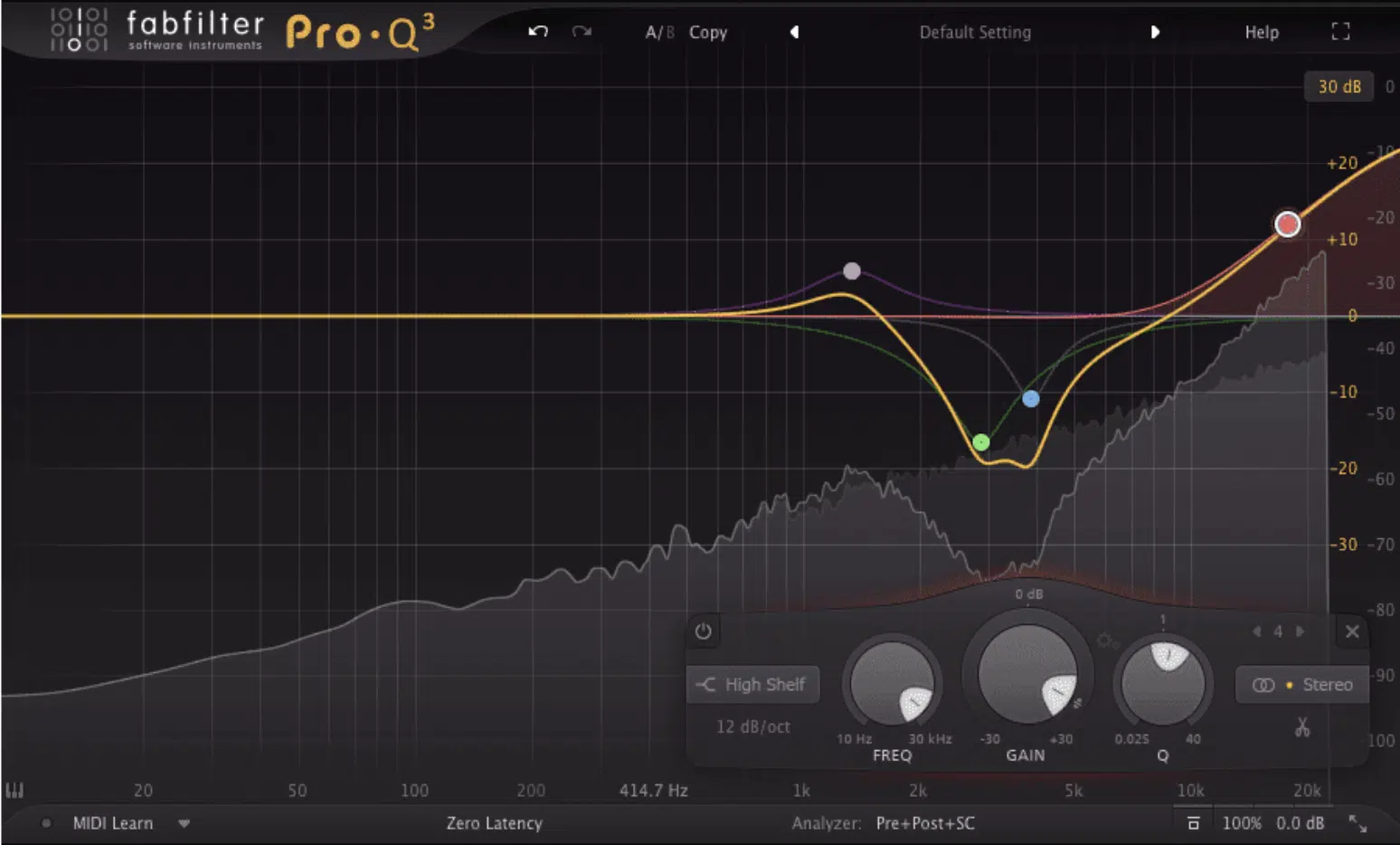1400x845 pixels.
Task: Load previous preset with left arrow
Action: (x=794, y=32)
